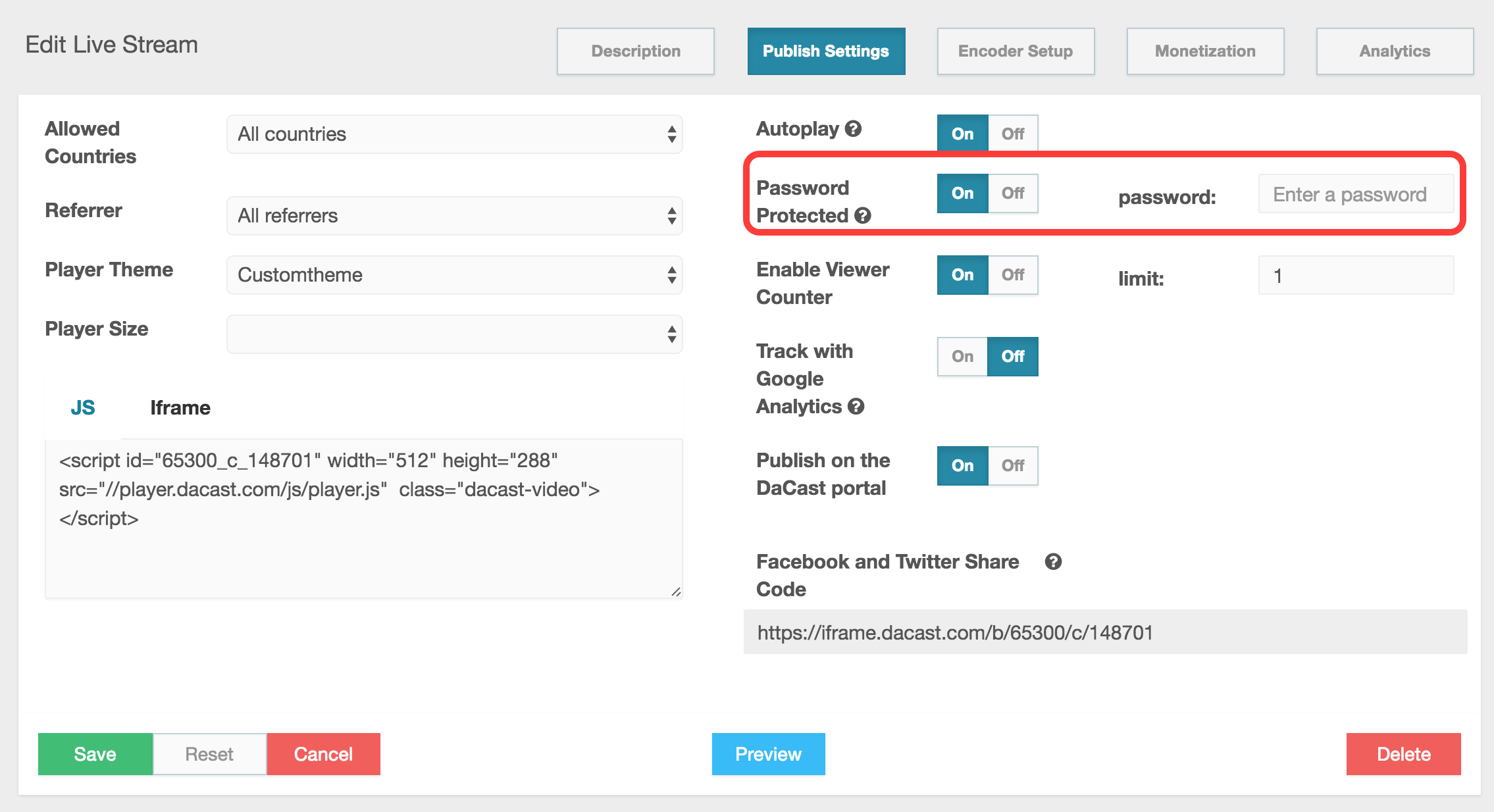Select the Publish Settings tab

(826, 51)
